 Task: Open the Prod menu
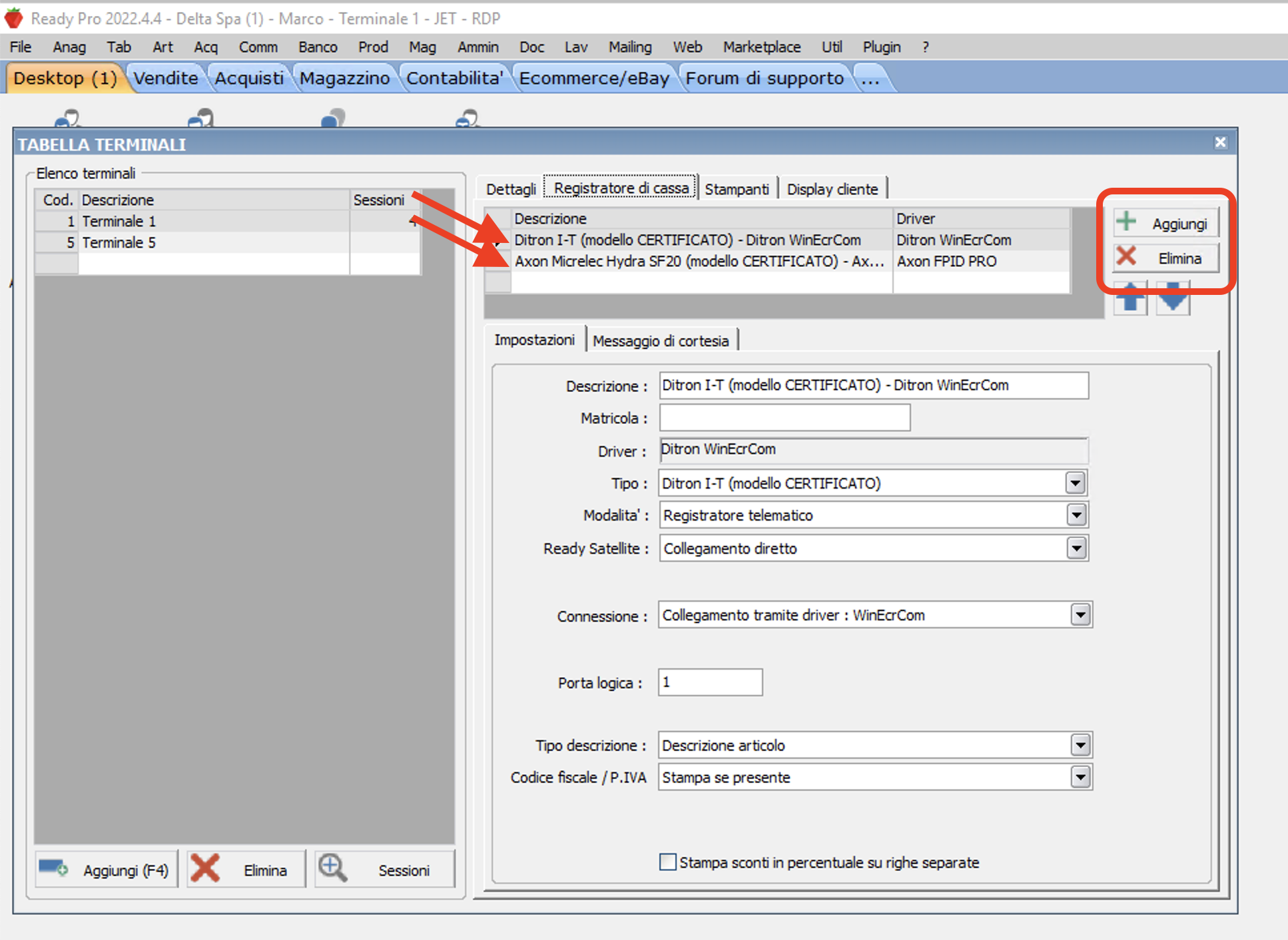click(373, 47)
